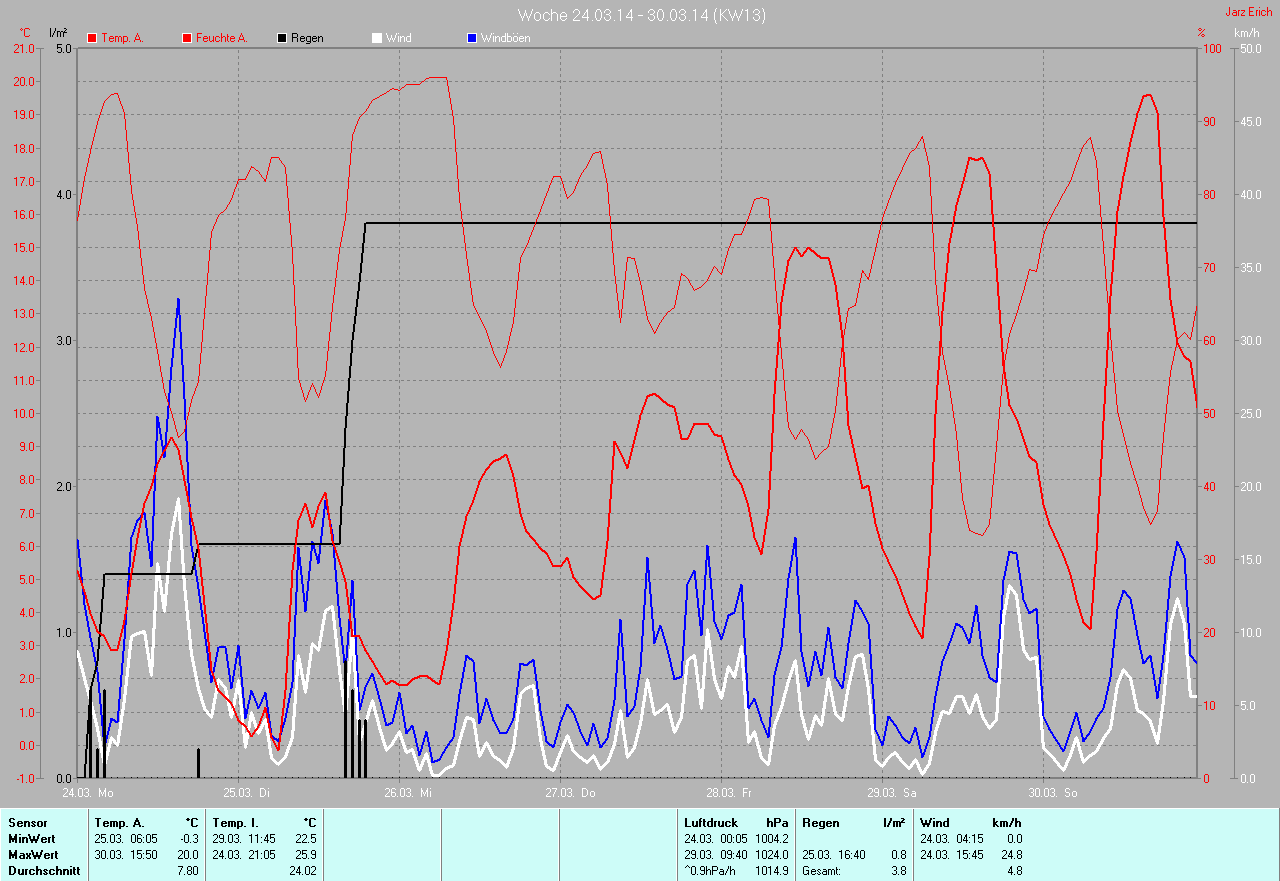Select the MaxWert row label
Viewport: 1280px width, 881px height.
[34, 855]
